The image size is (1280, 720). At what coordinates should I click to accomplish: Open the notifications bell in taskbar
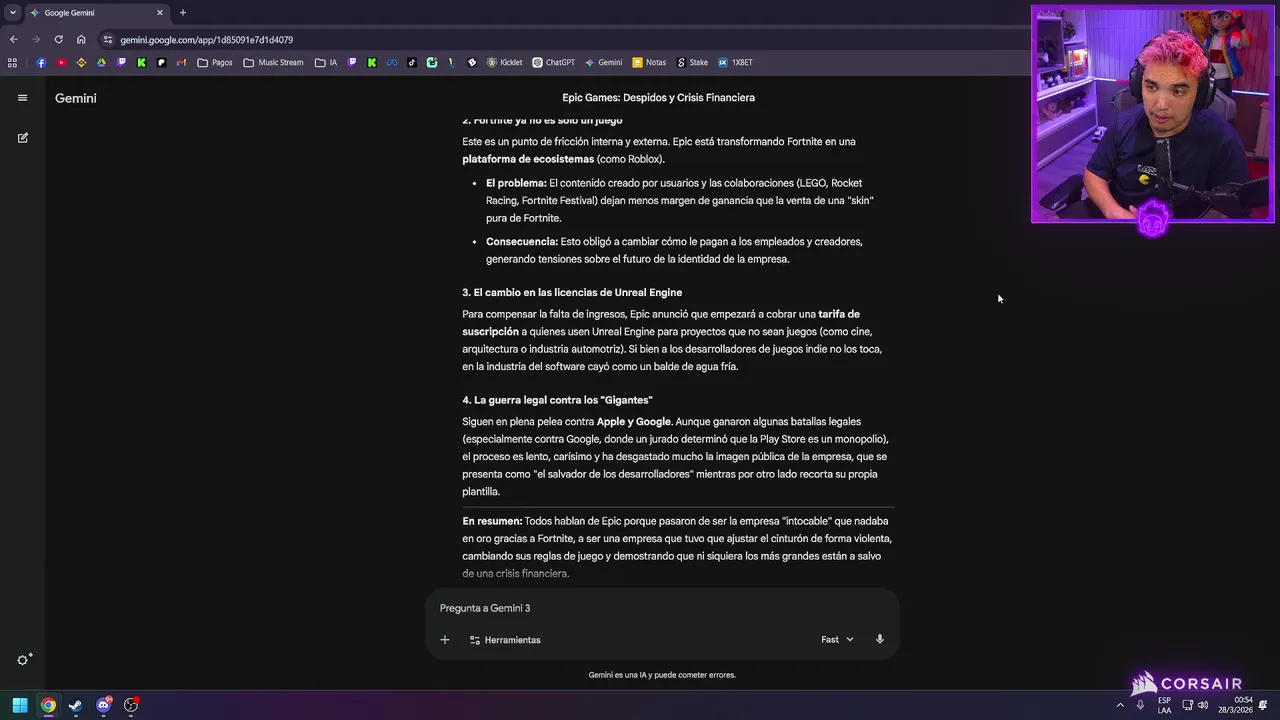pyautogui.click(x=1263, y=705)
